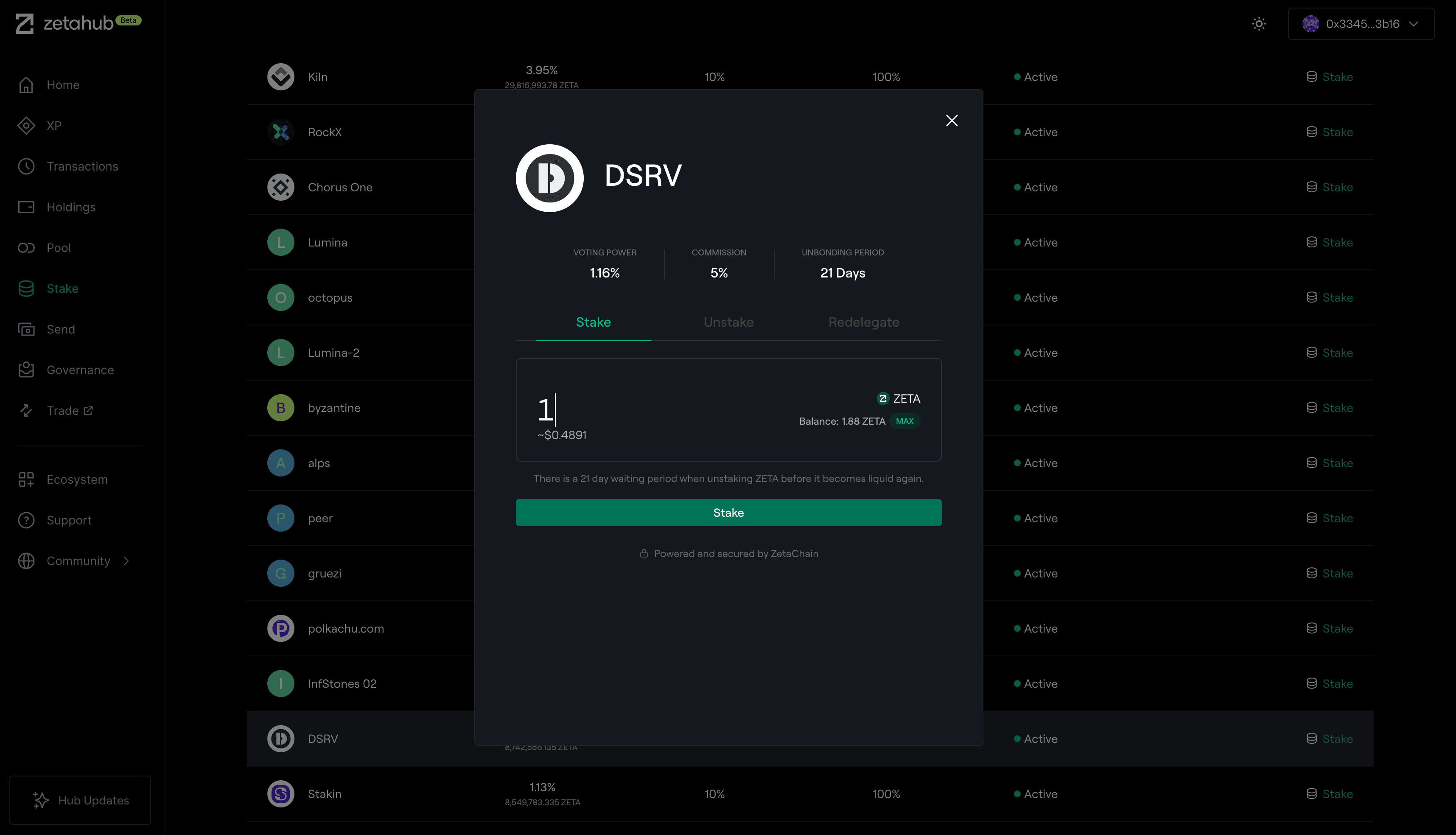Navigate to the Pool section
Viewport: 1456px width, 835px height.
coord(59,248)
